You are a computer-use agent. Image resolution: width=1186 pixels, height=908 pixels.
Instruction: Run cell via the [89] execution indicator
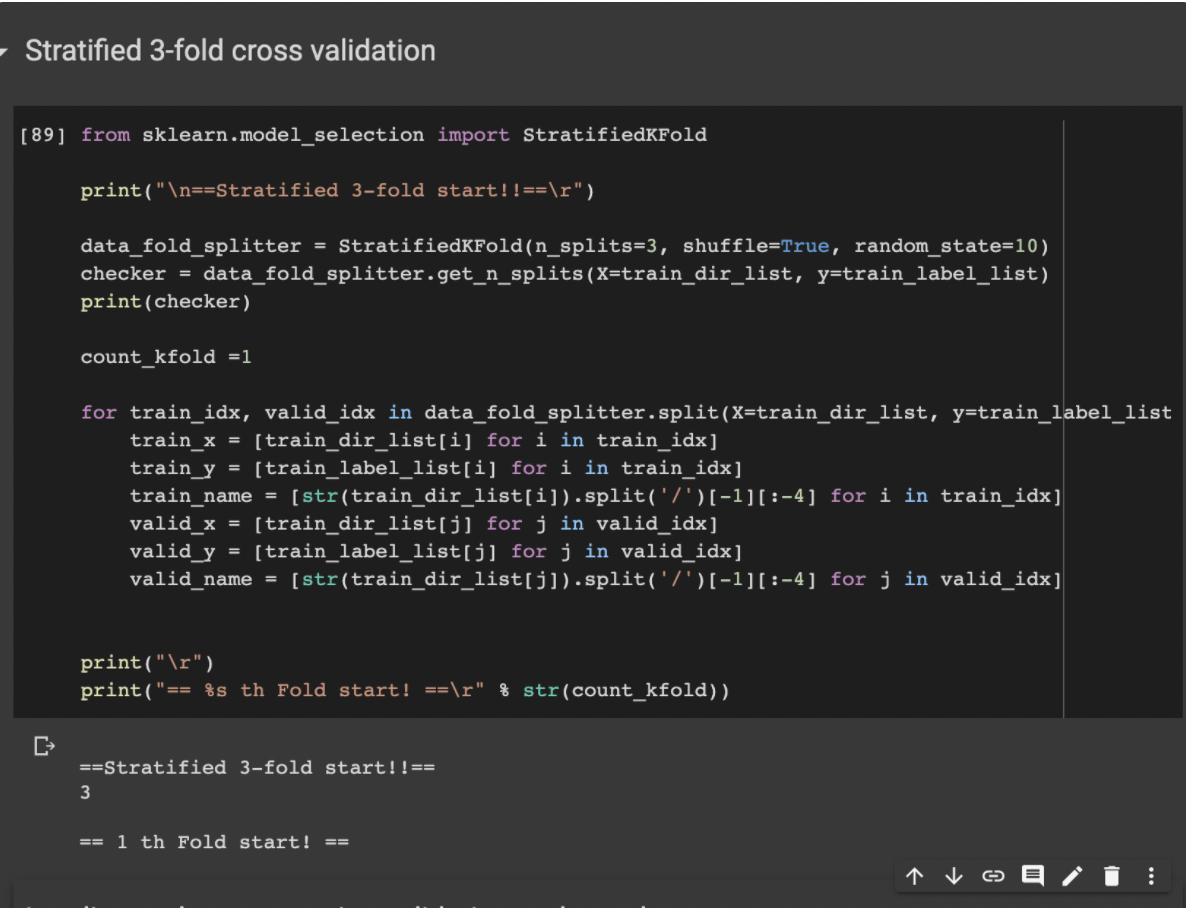pos(42,135)
